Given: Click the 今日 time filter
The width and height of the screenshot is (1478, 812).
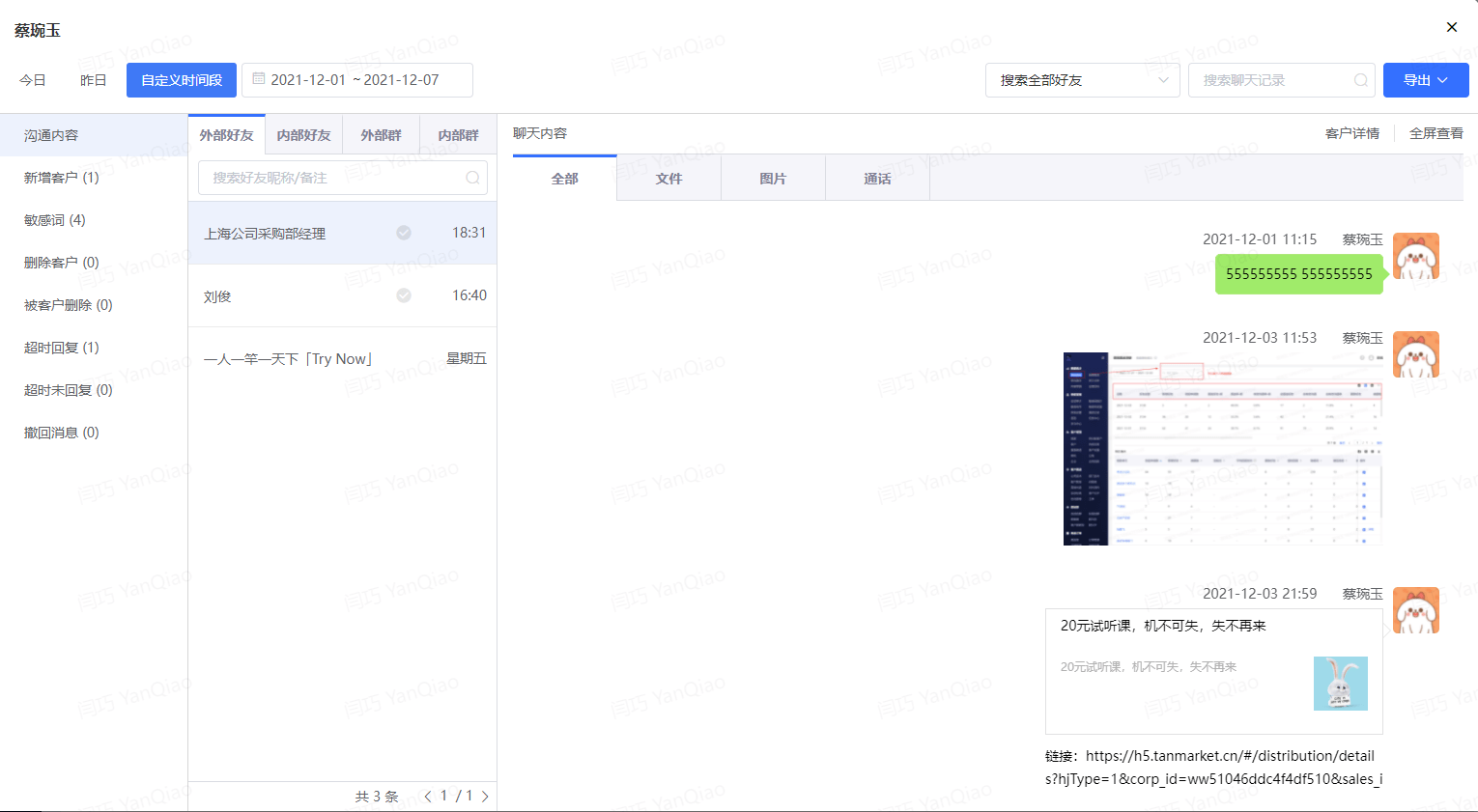Looking at the screenshot, I should 33,80.
